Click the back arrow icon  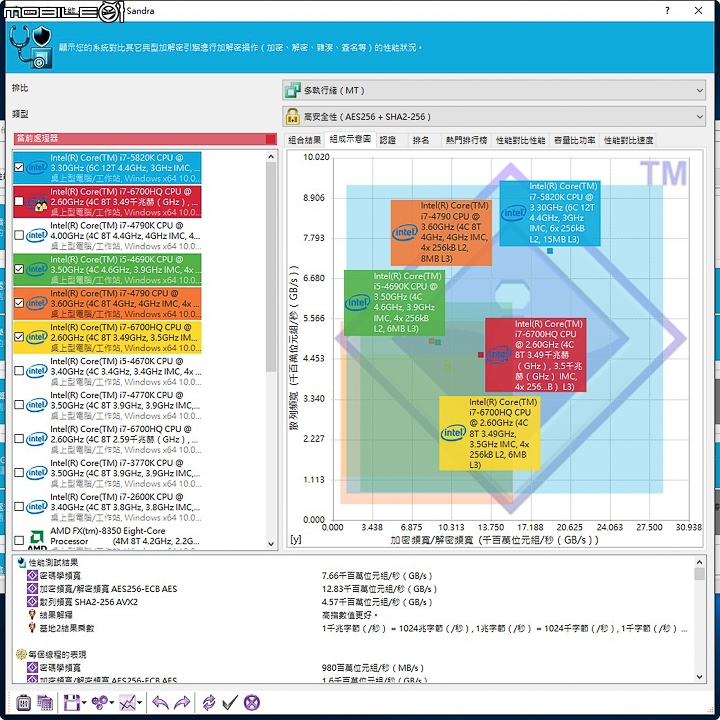tap(160, 703)
